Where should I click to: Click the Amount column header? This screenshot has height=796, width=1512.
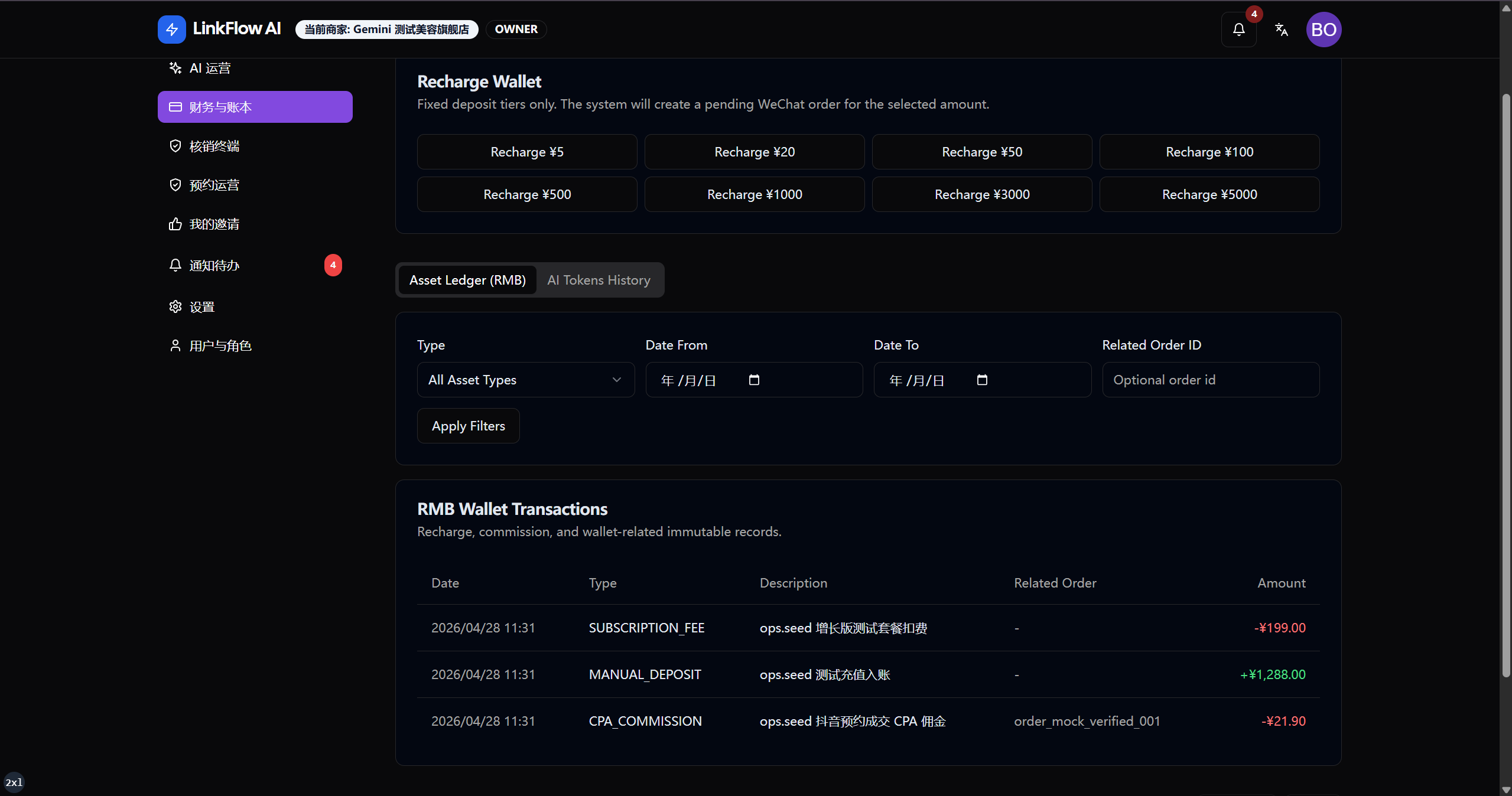[x=1282, y=583]
